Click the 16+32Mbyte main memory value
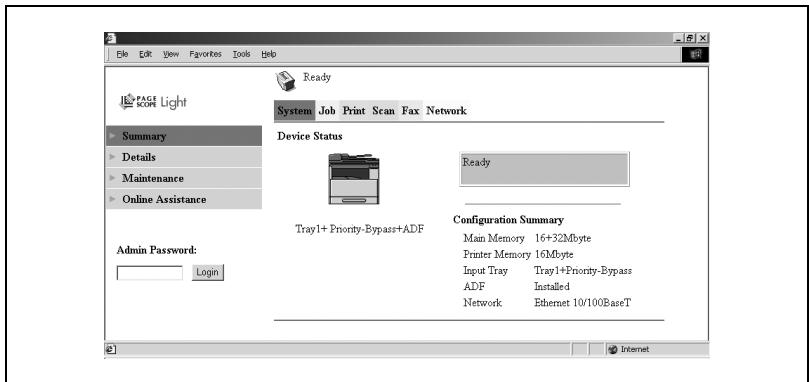809x382 pixels. pos(563,238)
